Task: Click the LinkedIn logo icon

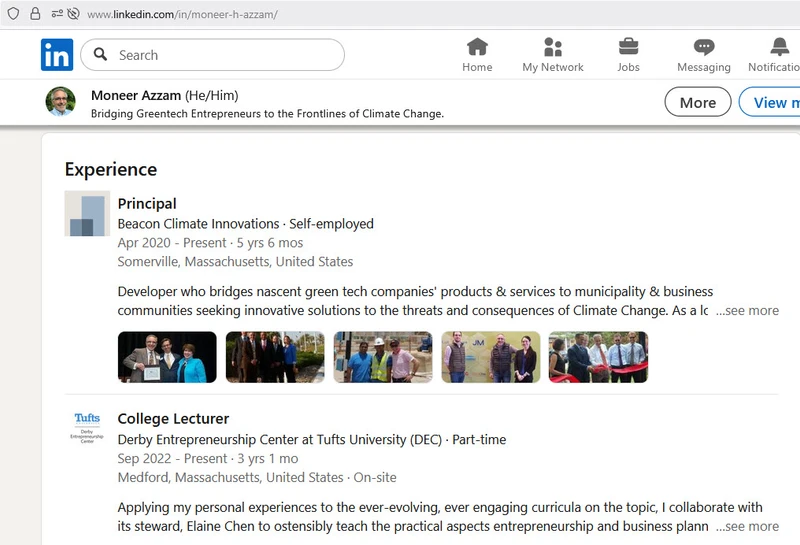Action: [57, 55]
